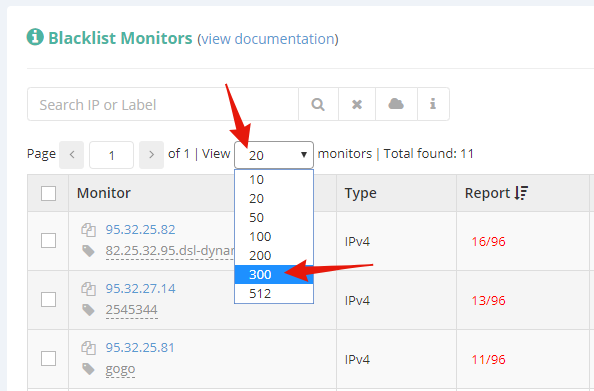Tick checkbox for monitor 95.32.25.82
This screenshot has width=594, height=391.
(x=48, y=241)
